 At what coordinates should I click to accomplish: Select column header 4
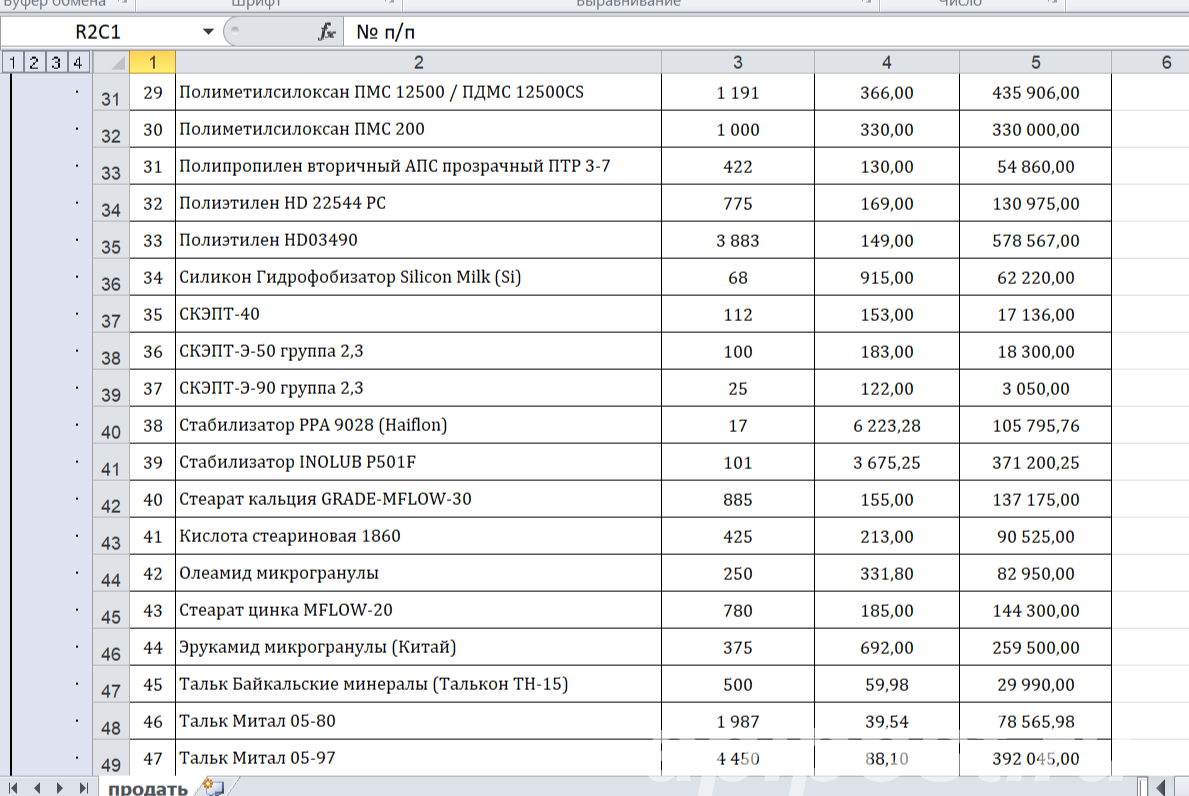[x=886, y=62]
